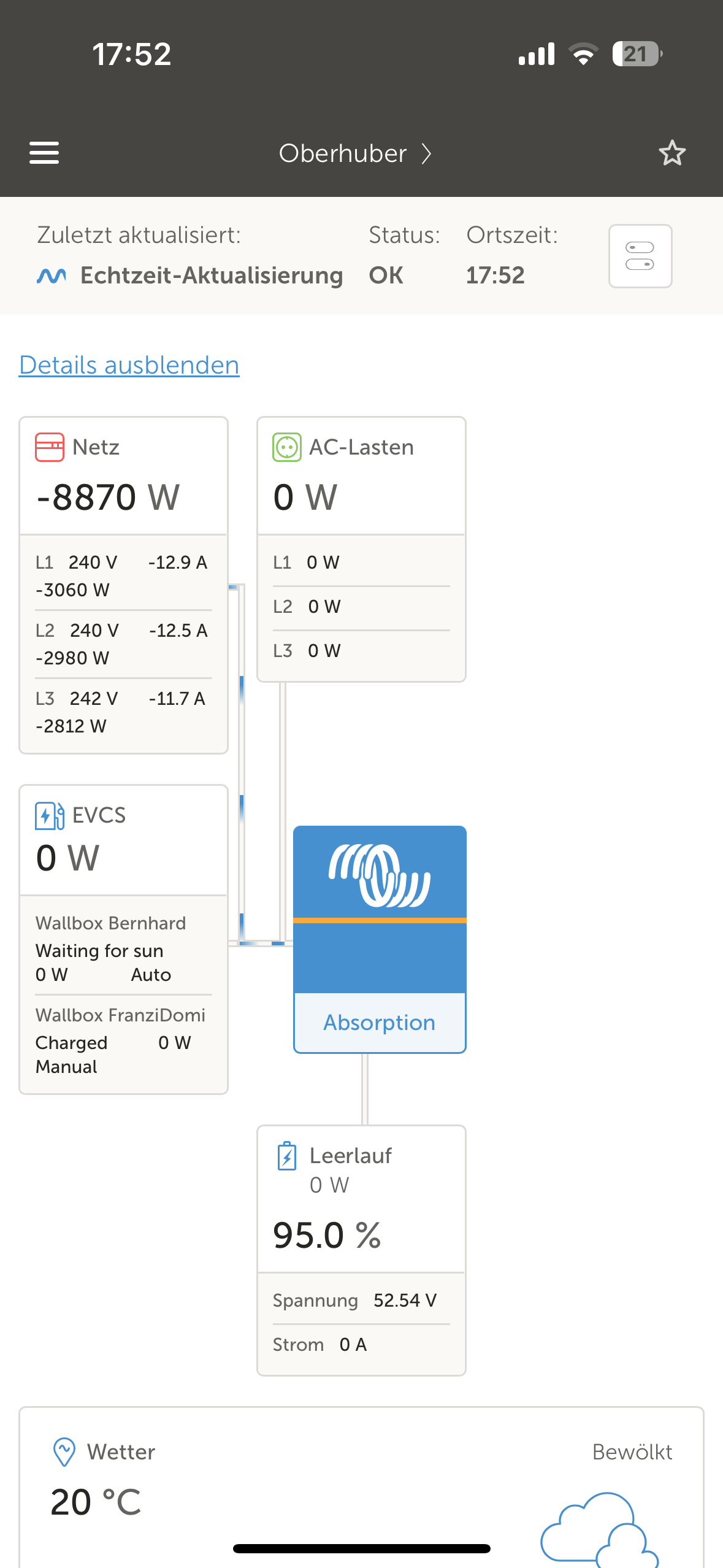Screen dimensions: 723x1568
Task: Tap the Wetter location pin icon
Action: coord(64,1451)
